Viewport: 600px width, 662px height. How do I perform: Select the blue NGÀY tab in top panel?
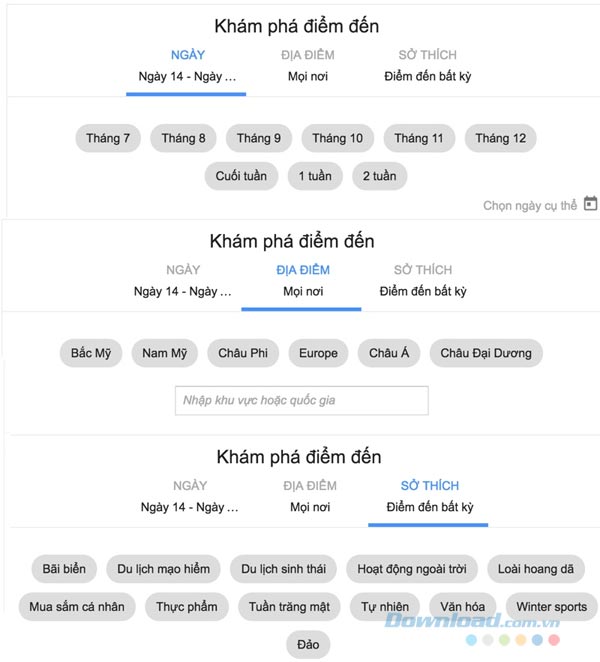(x=187, y=55)
